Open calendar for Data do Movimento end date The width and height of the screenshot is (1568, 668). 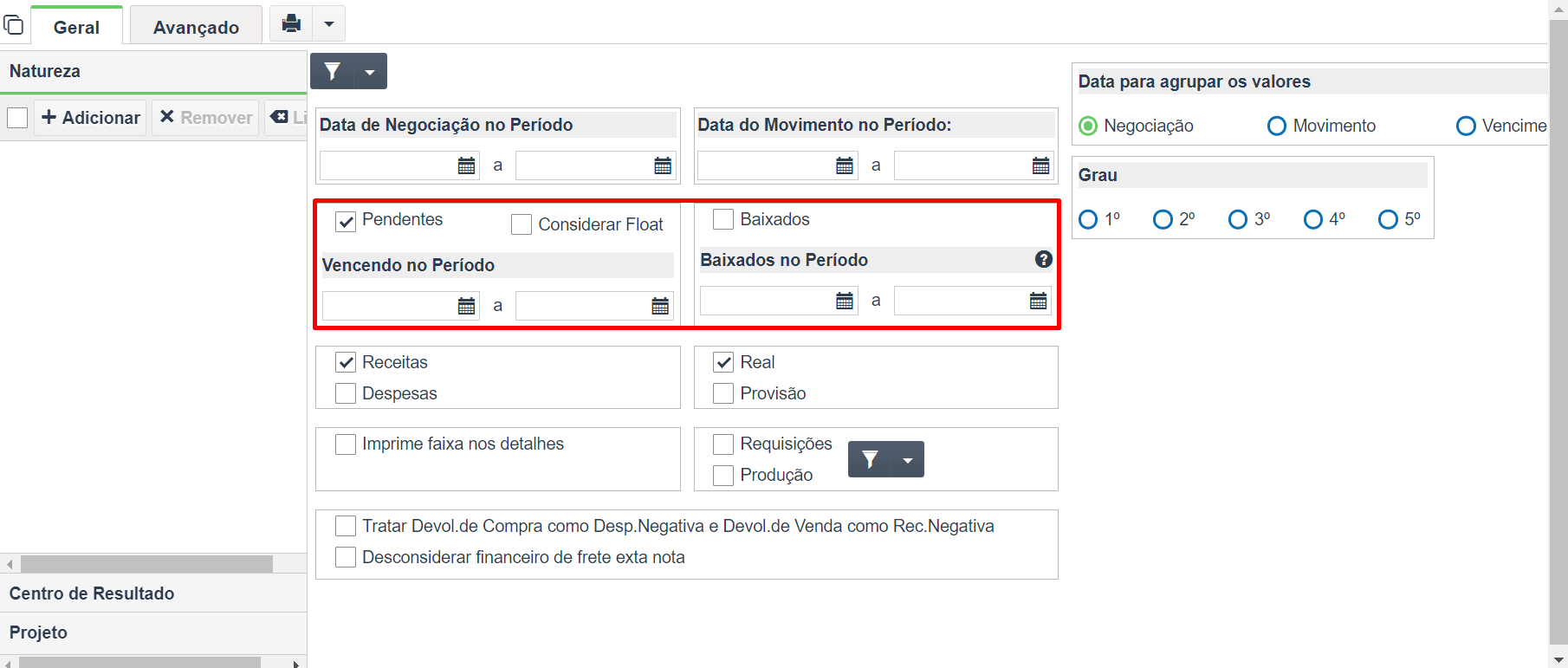pyautogui.click(x=1041, y=165)
